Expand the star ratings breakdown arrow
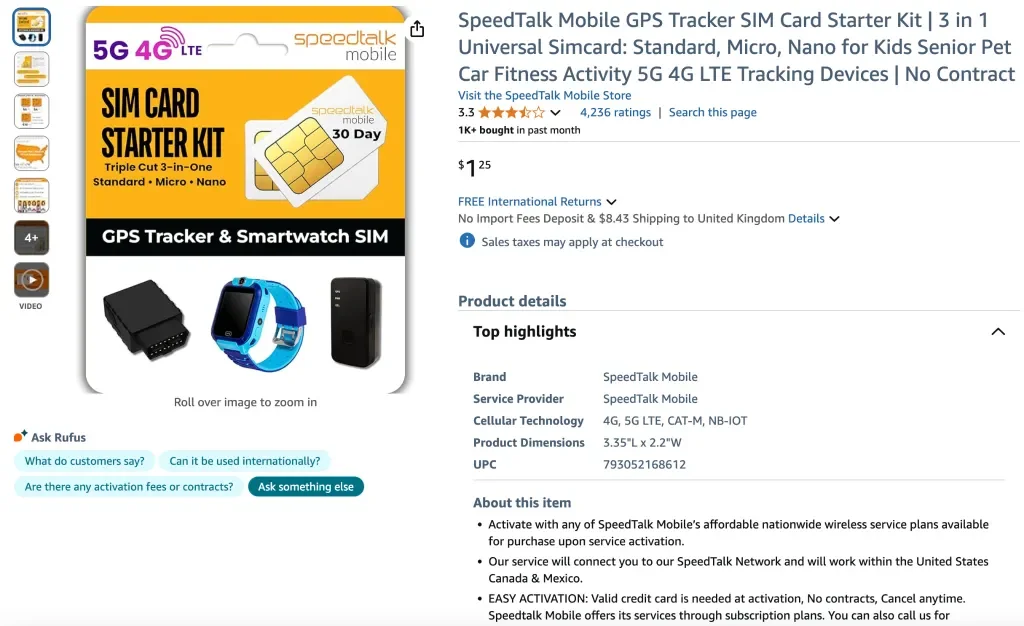Screen dimensions: 1024x626 554,112
